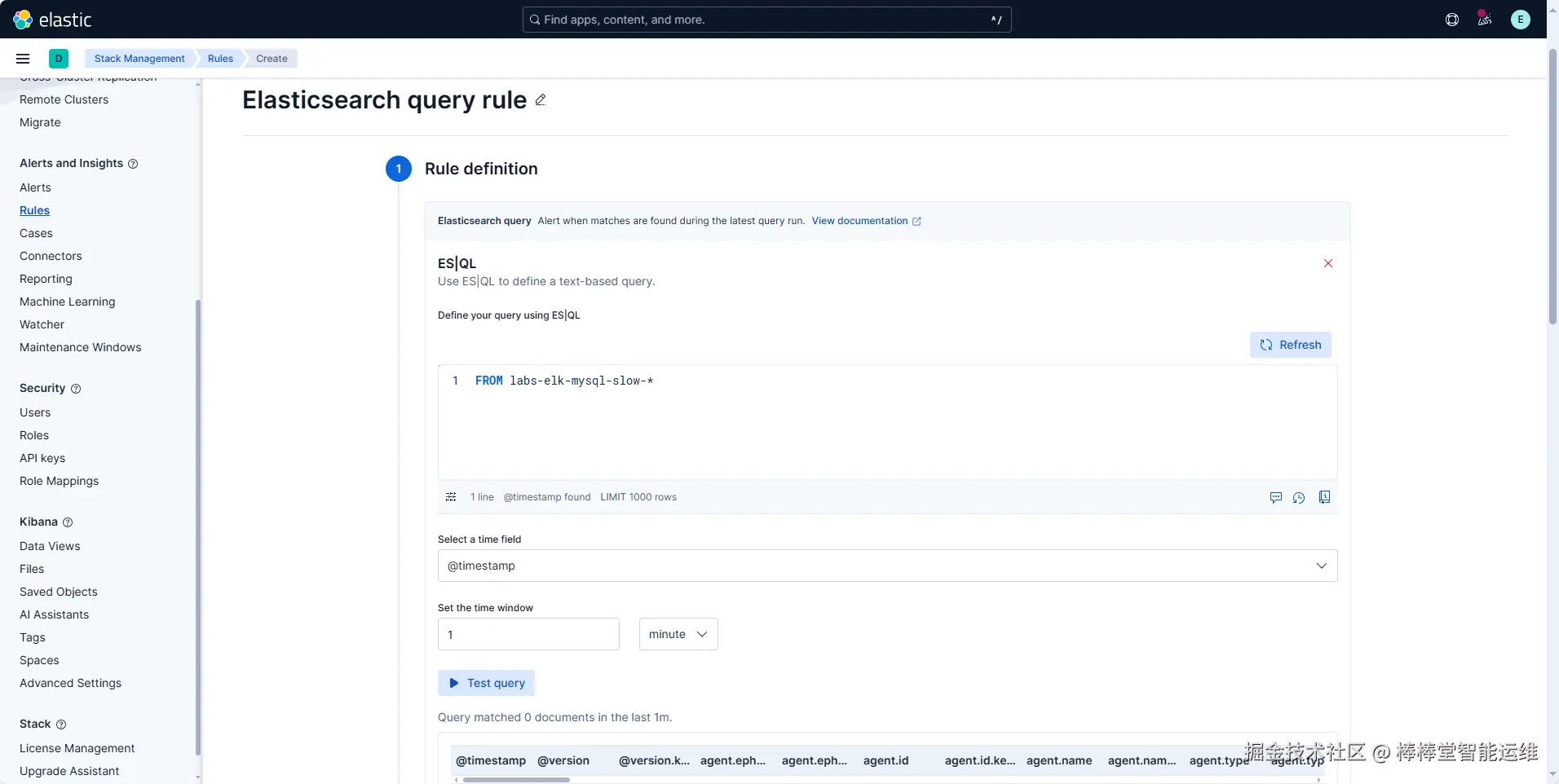Open the user profile avatar E
This screenshot has height=784, width=1559.
pos(1521,20)
